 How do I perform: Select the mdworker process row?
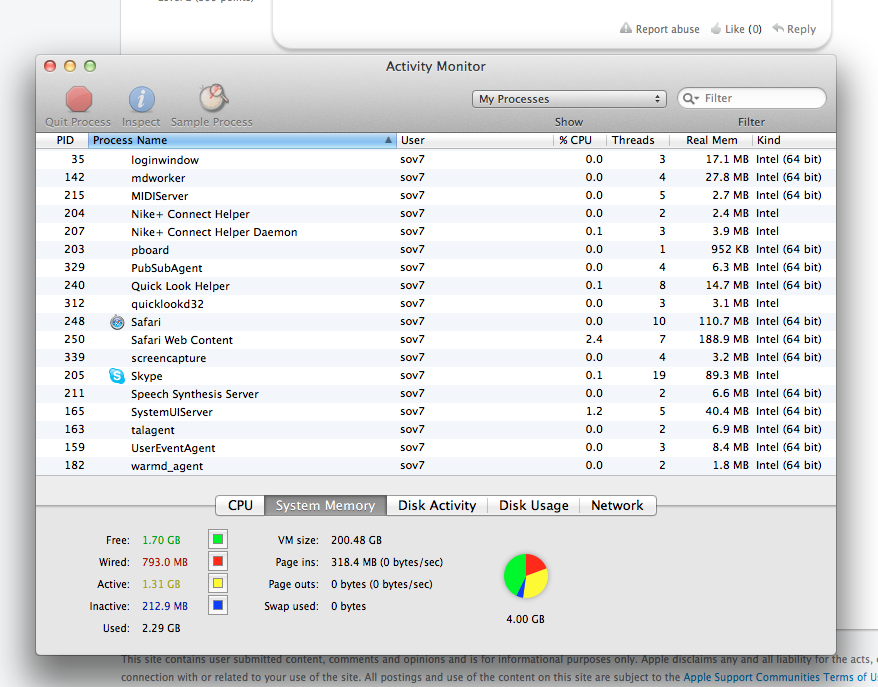(436, 177)
